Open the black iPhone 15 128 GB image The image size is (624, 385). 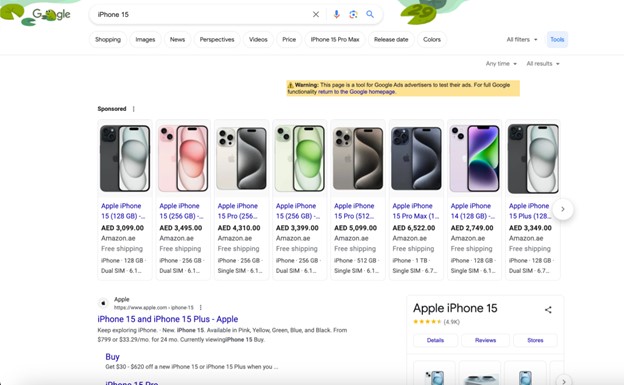(x=125, y=158)
